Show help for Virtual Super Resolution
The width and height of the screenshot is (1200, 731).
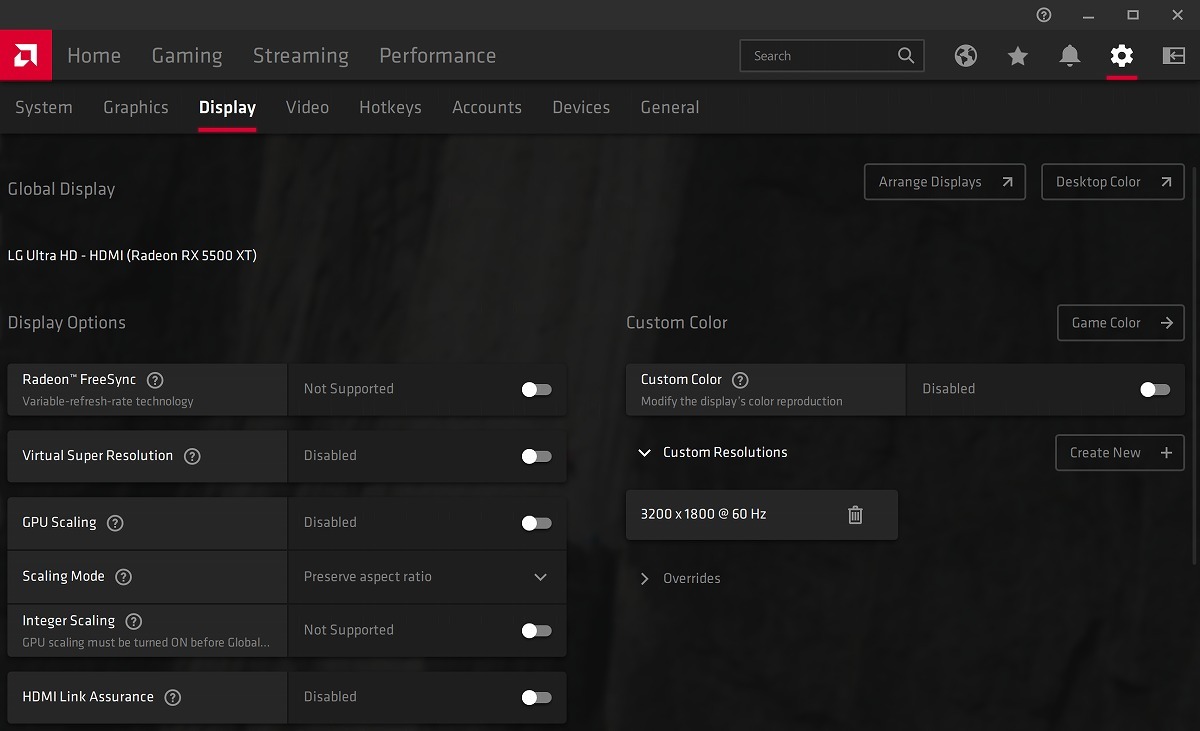[x=192, y=456]
